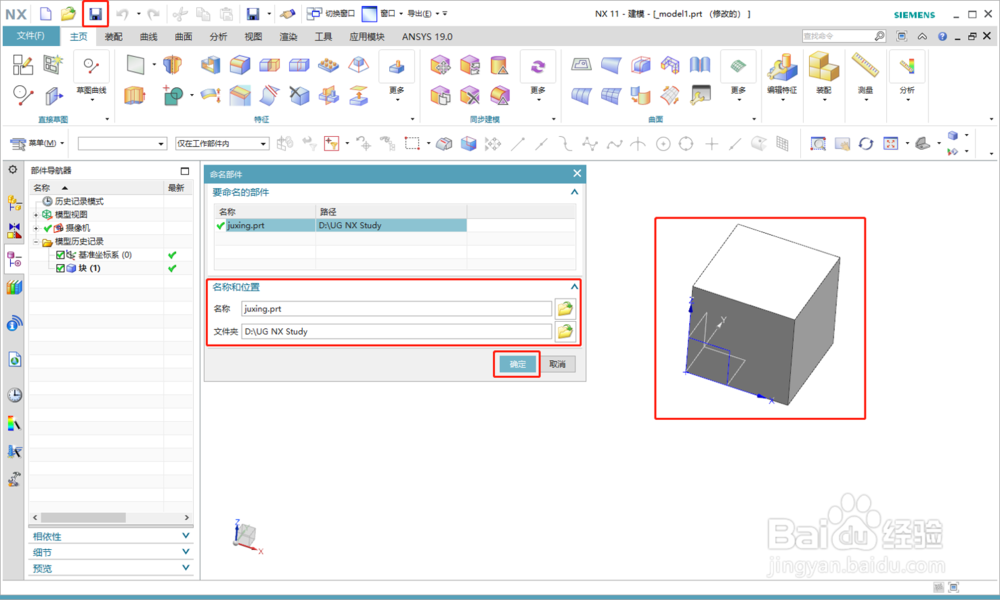Open the empty selection filter dropdown

coord(122,143)
